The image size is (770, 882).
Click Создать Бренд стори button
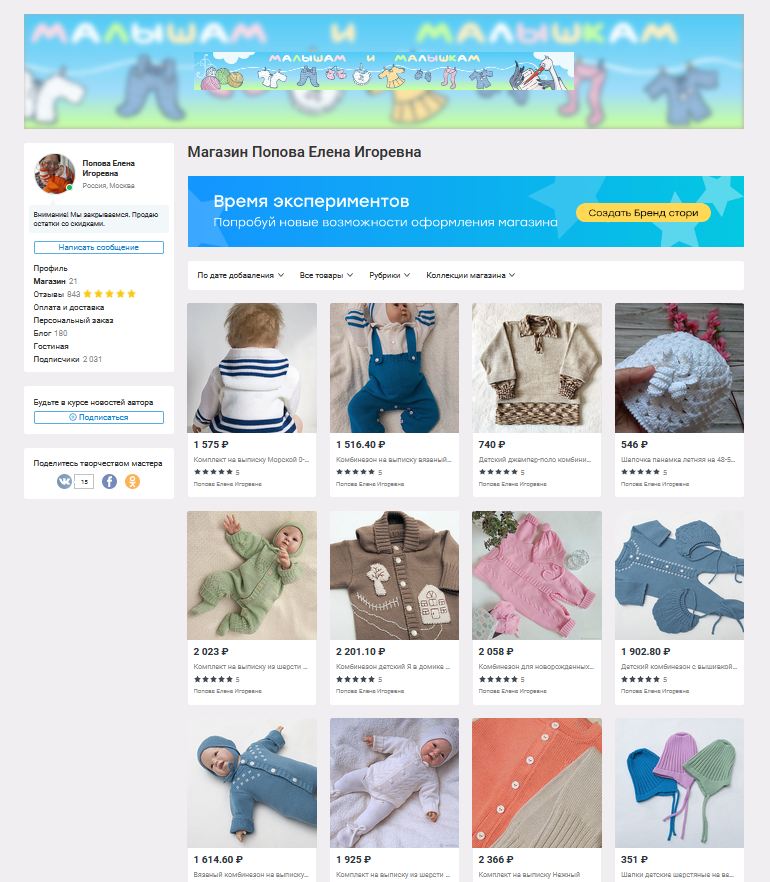click(643, 213)
